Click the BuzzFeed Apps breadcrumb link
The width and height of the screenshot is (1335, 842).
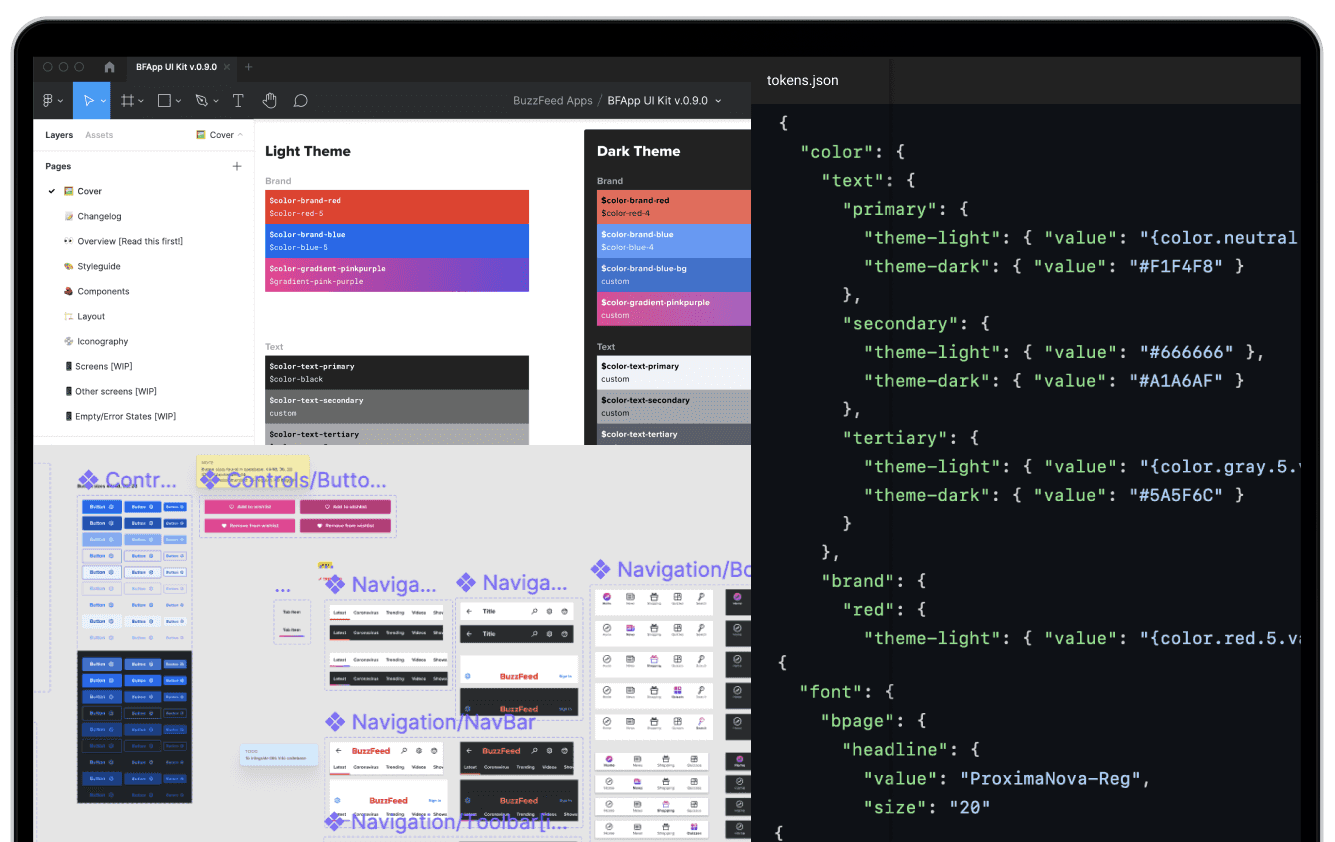pyautogui.click(x=552, y=101)
